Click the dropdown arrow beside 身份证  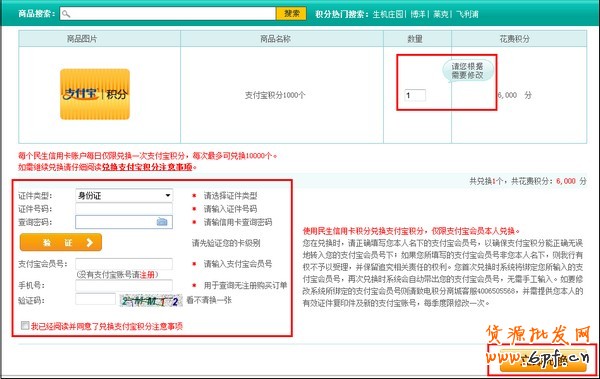(168, 196)
